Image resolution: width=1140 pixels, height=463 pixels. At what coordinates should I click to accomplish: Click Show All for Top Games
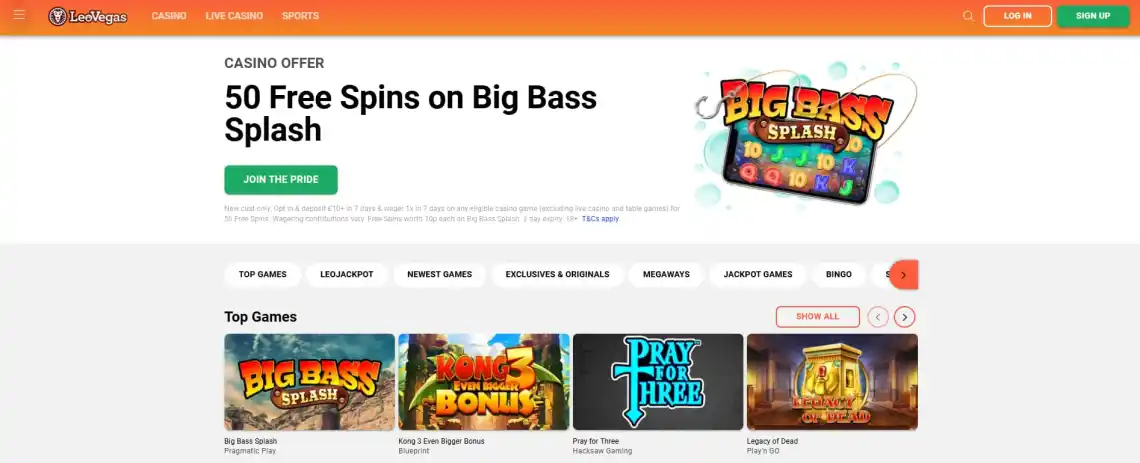click(817, 317)
